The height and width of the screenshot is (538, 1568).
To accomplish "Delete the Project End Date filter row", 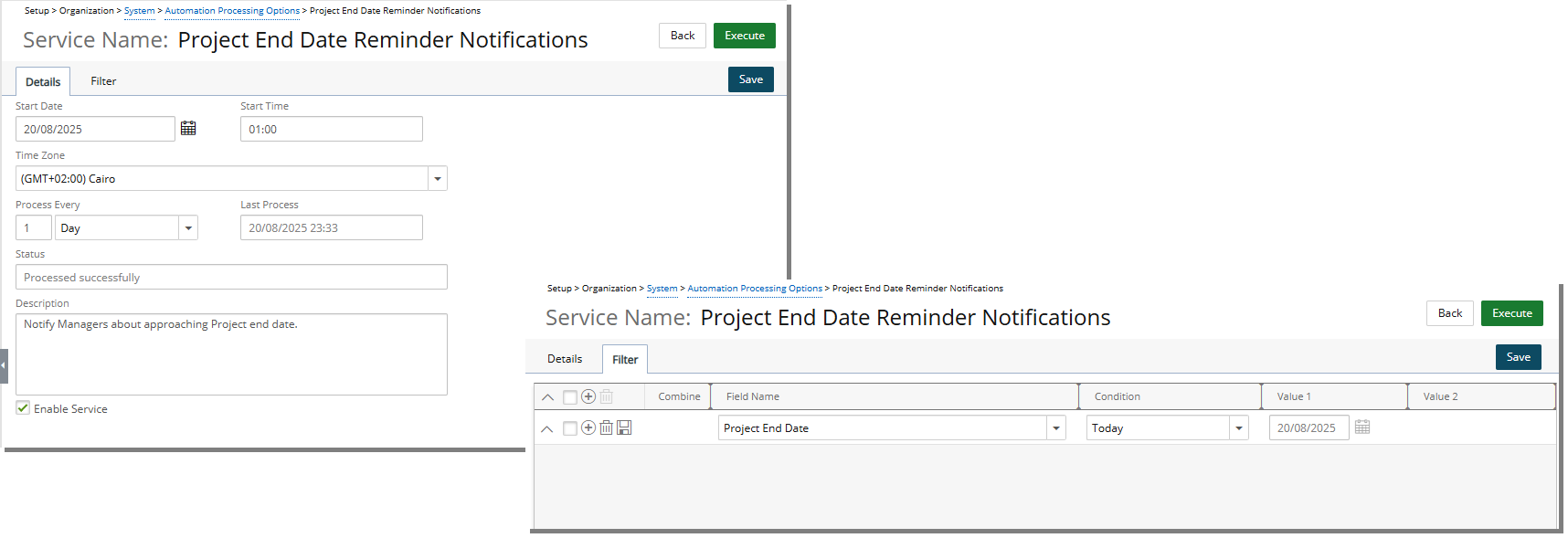I will (x=606, y=427).
